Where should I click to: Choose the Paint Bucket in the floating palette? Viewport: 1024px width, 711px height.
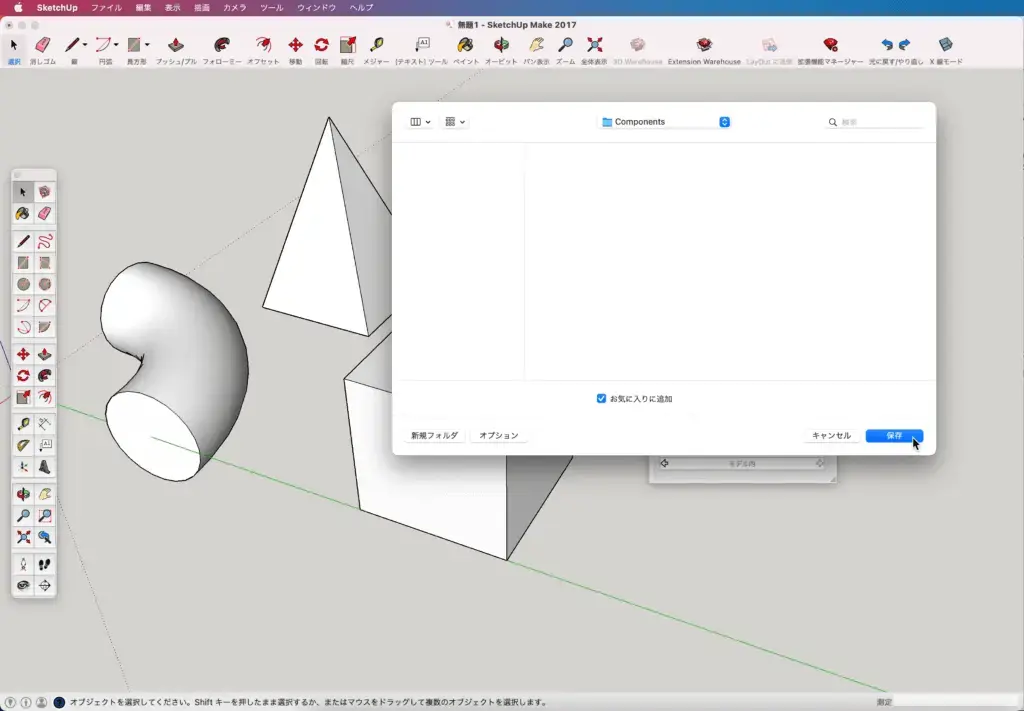23,213
